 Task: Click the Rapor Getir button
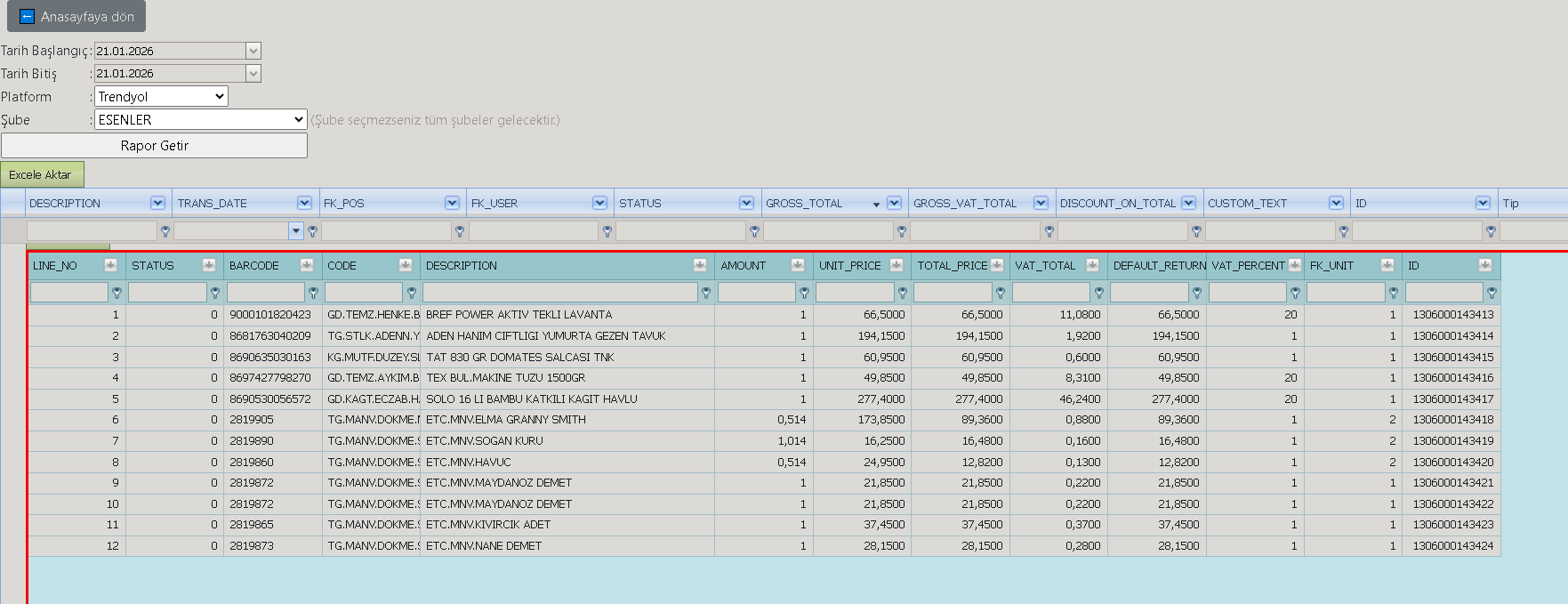[x=154, y=146]
